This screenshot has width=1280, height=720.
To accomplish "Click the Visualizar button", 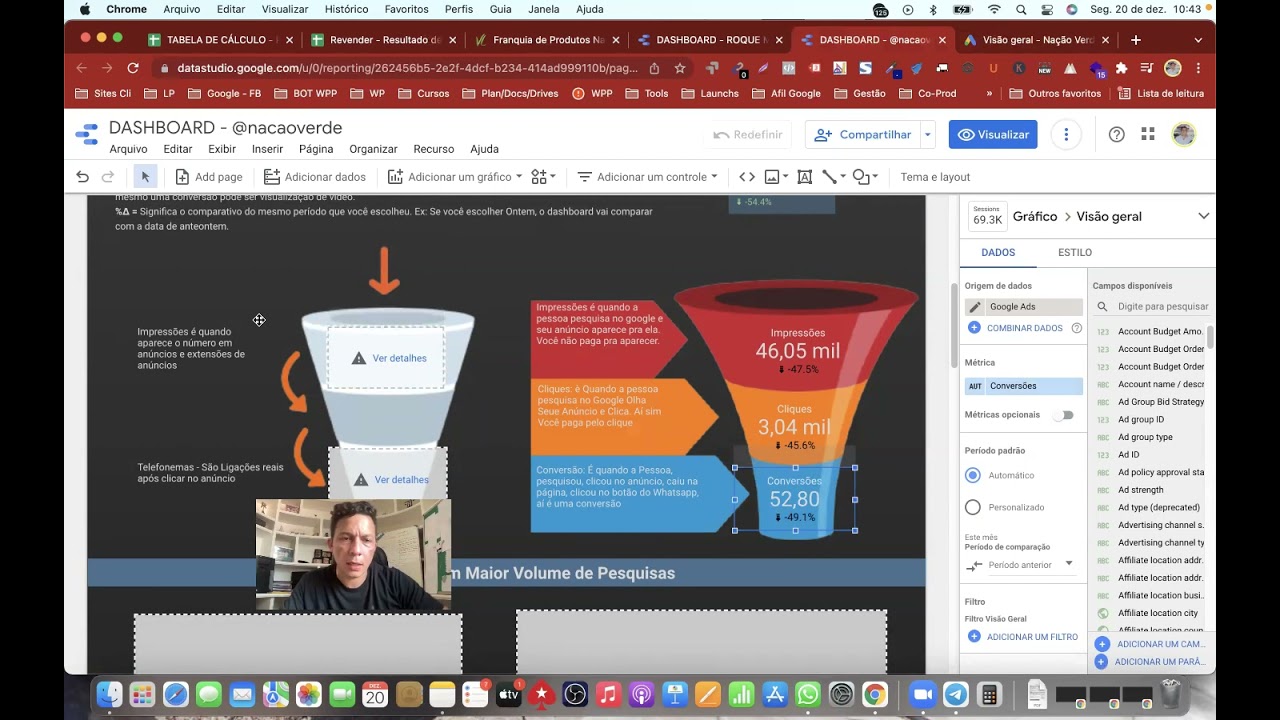I will (x=993, y=134).
